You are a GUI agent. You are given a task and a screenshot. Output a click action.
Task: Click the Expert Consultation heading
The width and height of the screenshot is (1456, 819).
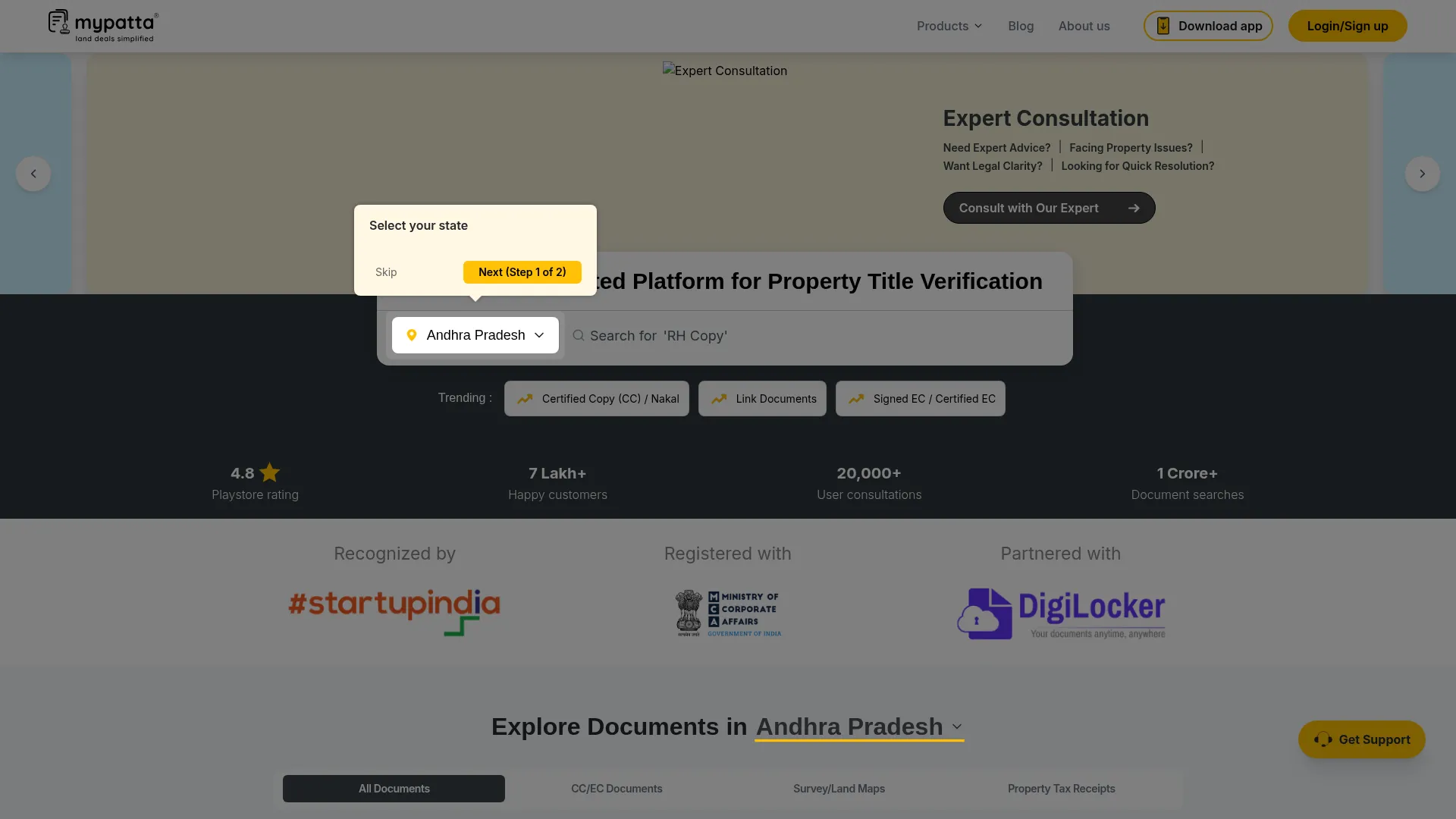(x=1046, y=118)
